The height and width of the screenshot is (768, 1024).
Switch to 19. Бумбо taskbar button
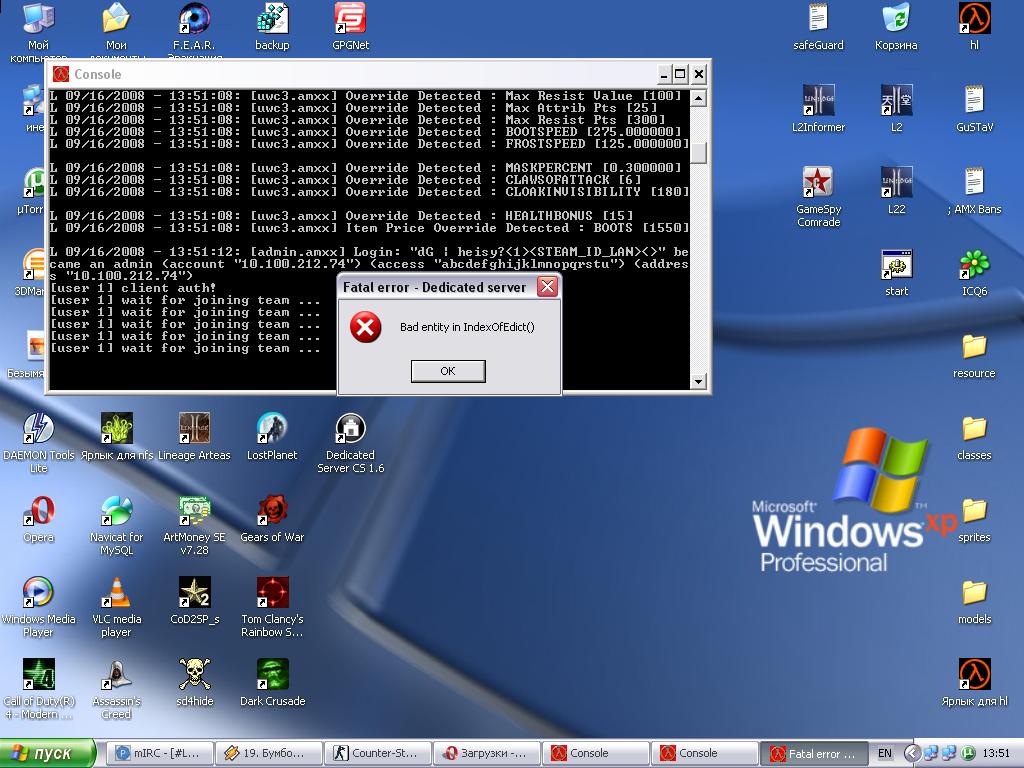pos(268,754)
